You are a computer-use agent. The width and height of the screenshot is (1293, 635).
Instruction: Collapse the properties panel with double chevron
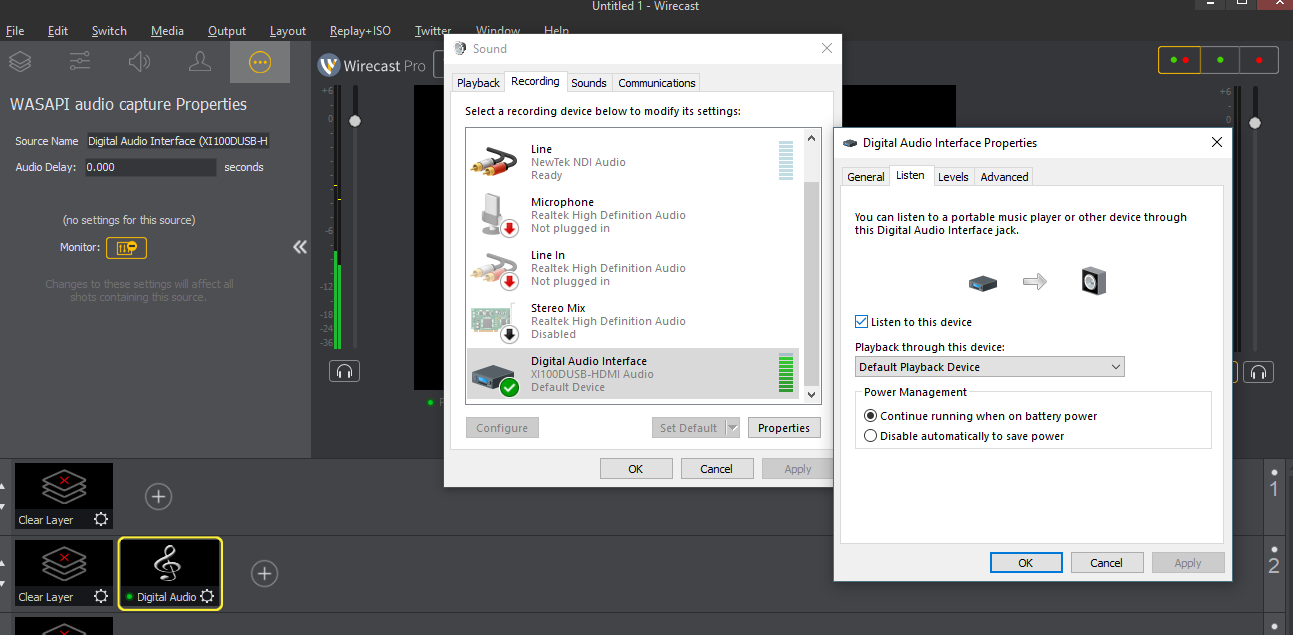point(299,247)
